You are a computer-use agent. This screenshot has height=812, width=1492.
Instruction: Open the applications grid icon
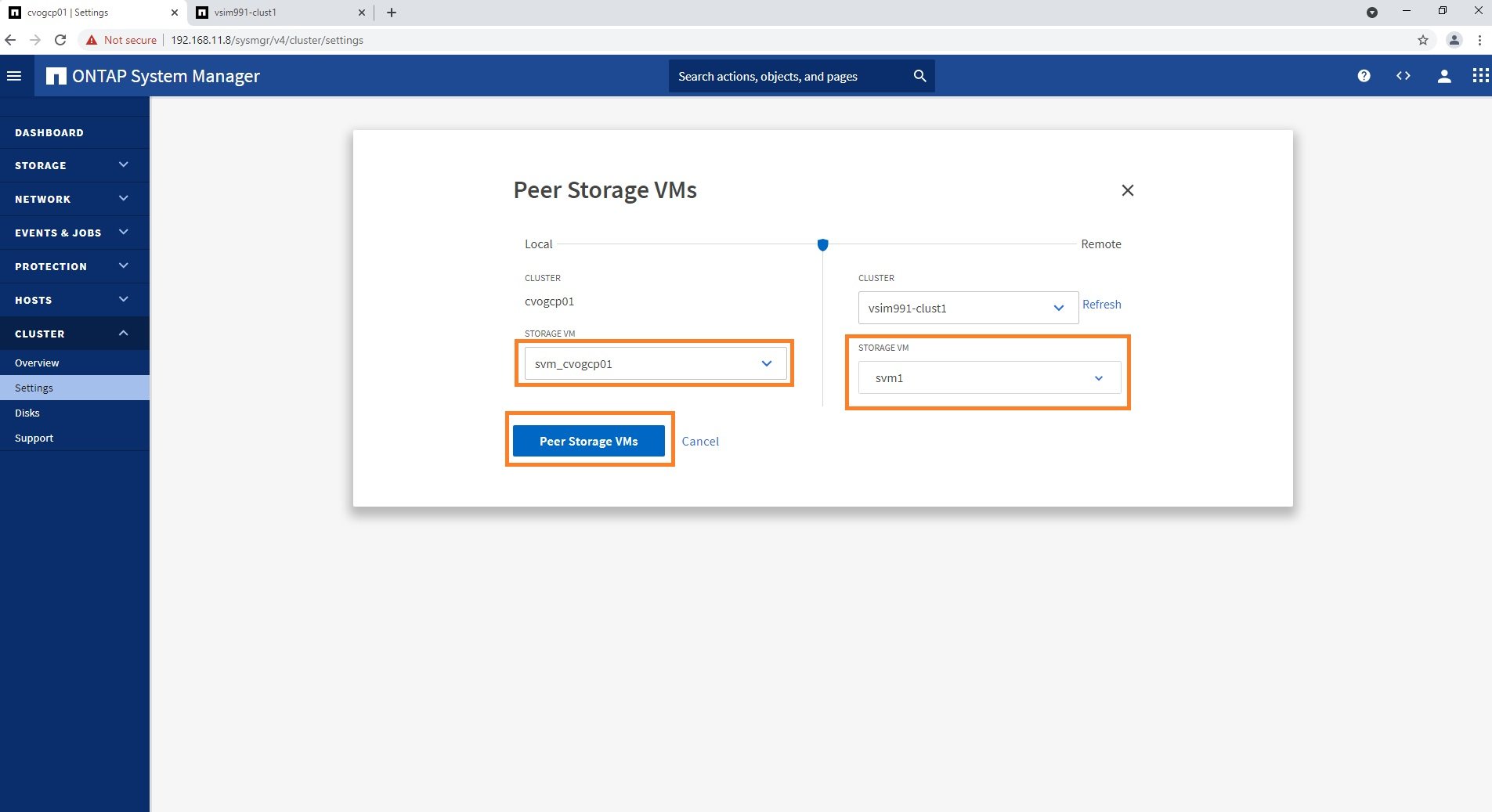coord(1479,76)
